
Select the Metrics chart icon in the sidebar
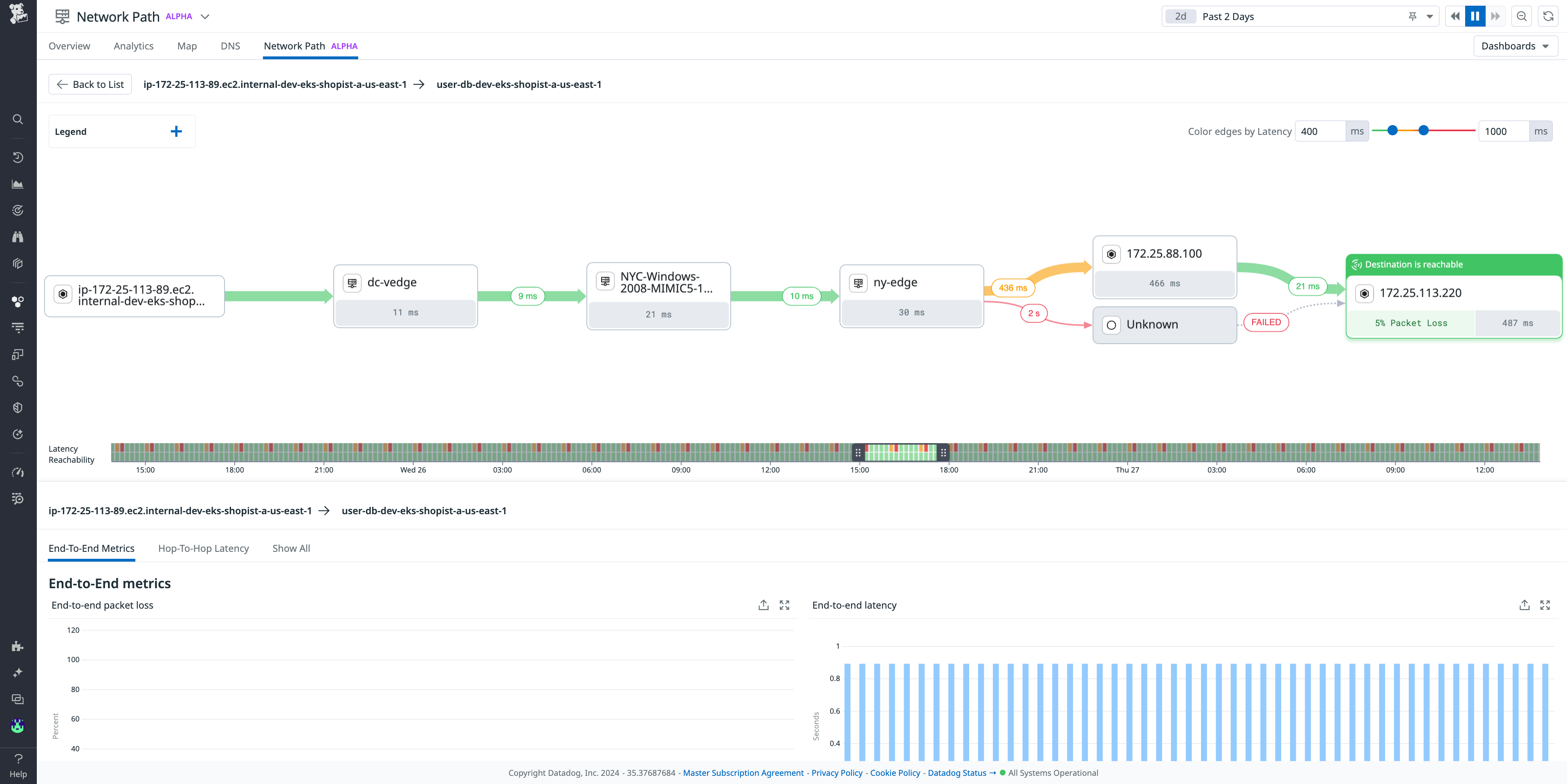click(18, 184)
